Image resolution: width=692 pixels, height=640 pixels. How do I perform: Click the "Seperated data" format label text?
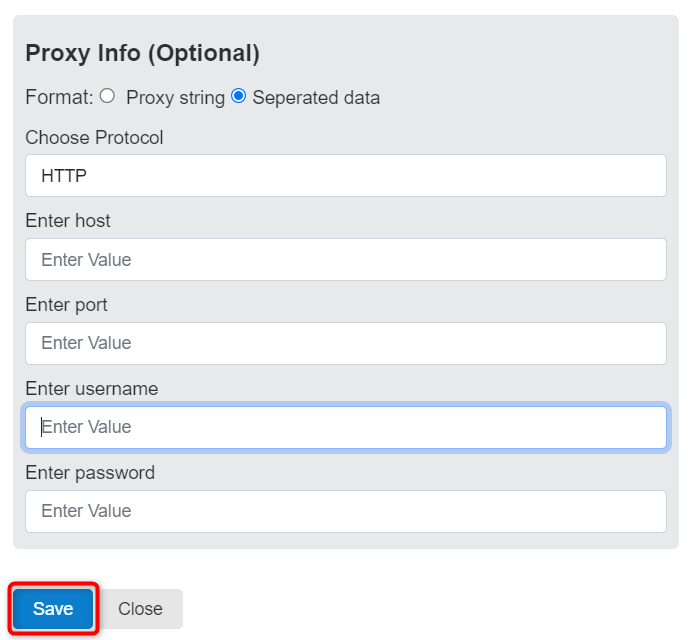point(316,98)
